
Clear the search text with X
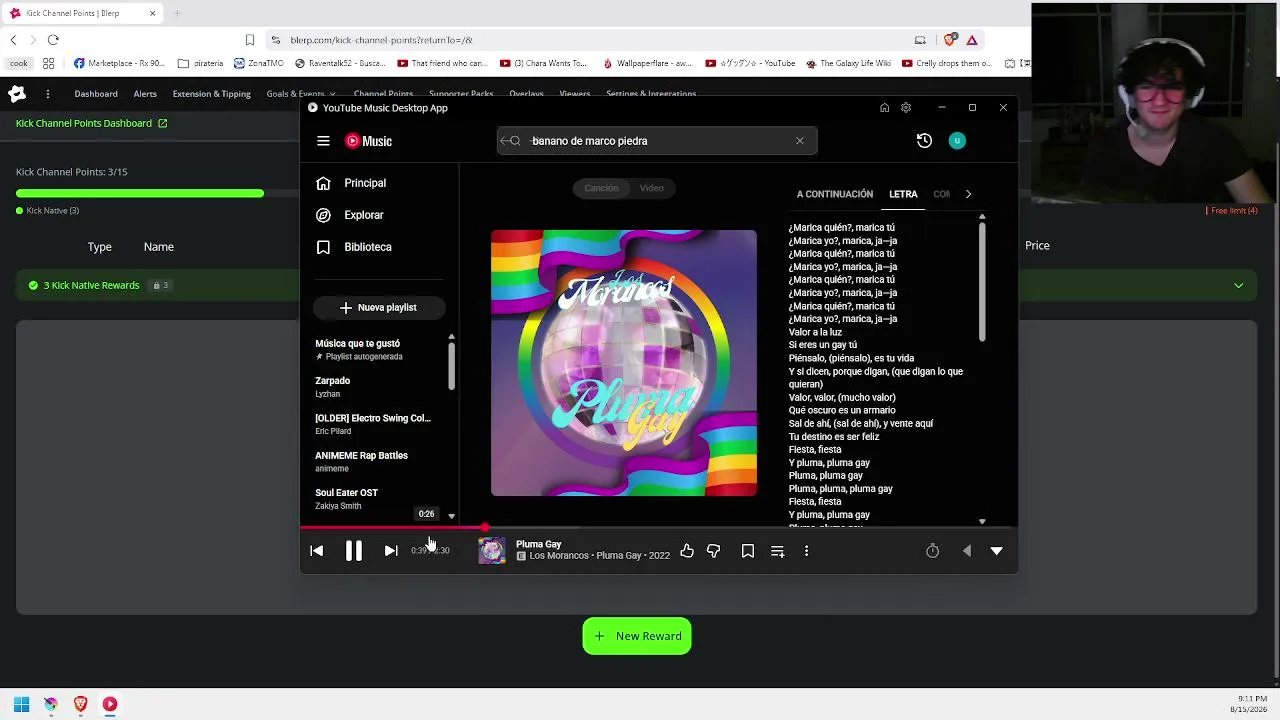(x=799, y=141)
